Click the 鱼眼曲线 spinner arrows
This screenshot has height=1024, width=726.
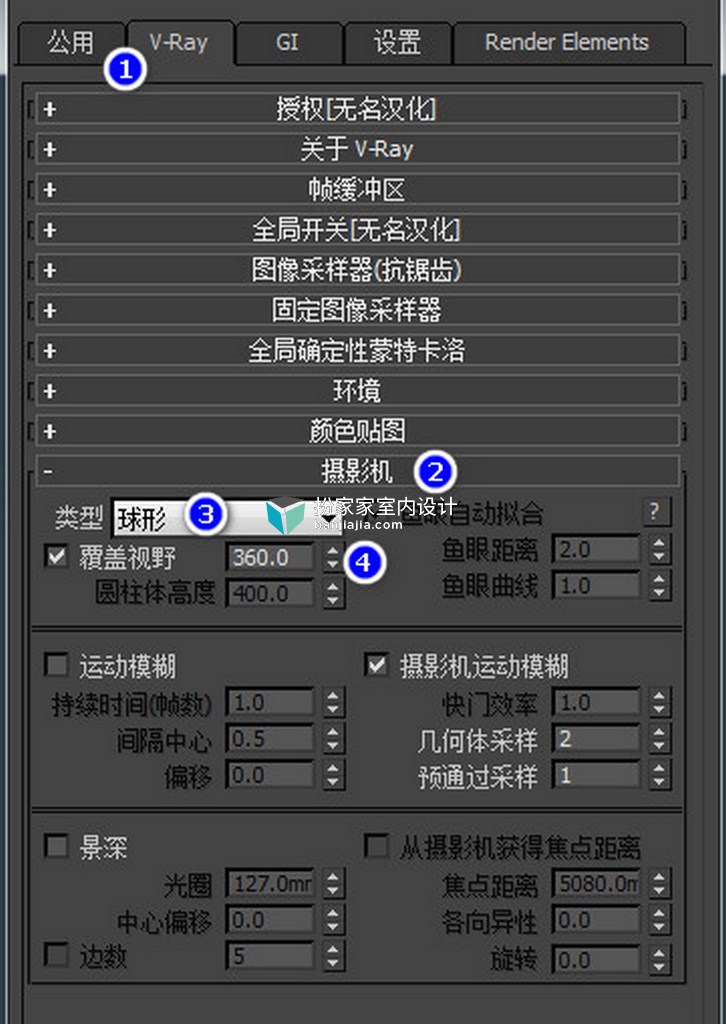659,586
